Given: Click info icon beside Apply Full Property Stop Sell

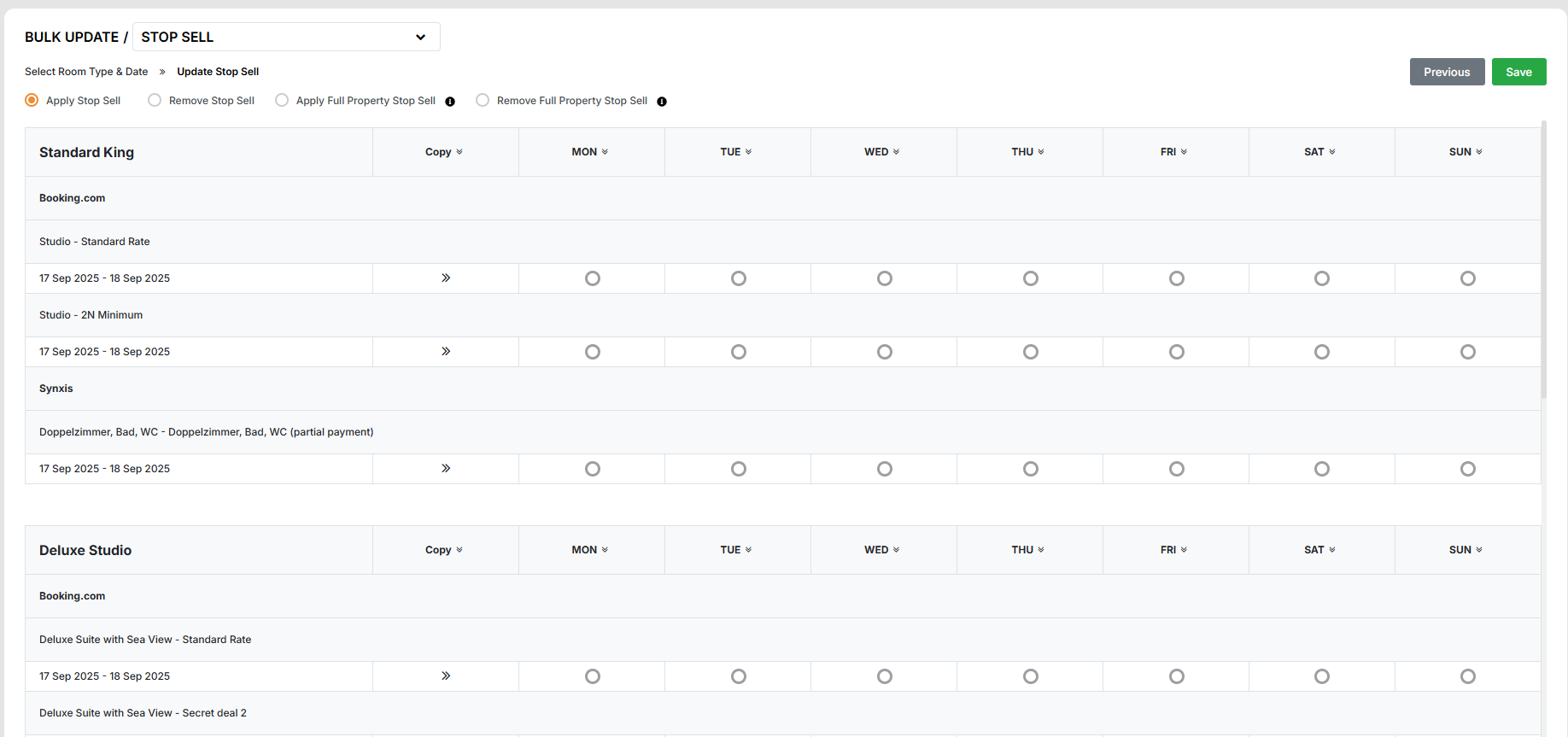Looking at the screenshot, I should (450, 102).
